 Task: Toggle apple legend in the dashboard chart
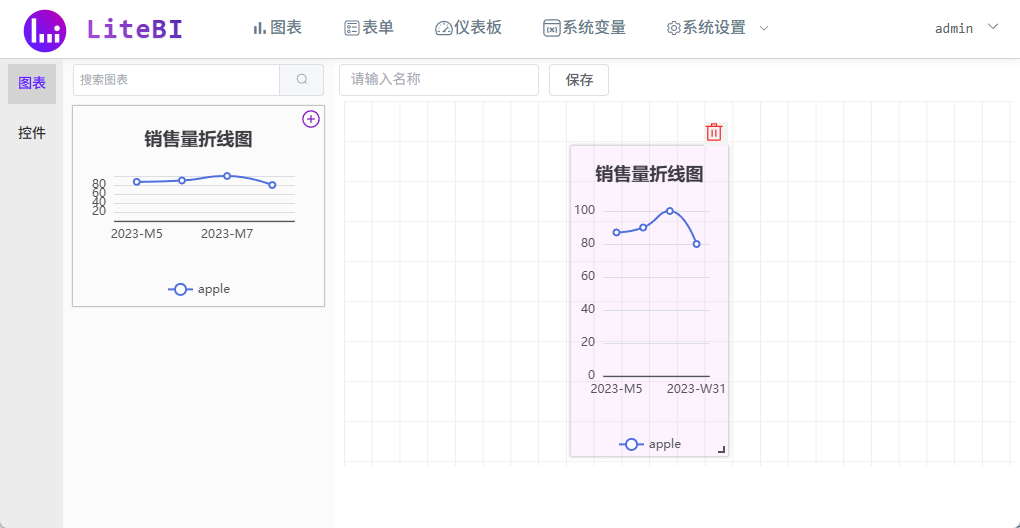[x=650, y=444]
